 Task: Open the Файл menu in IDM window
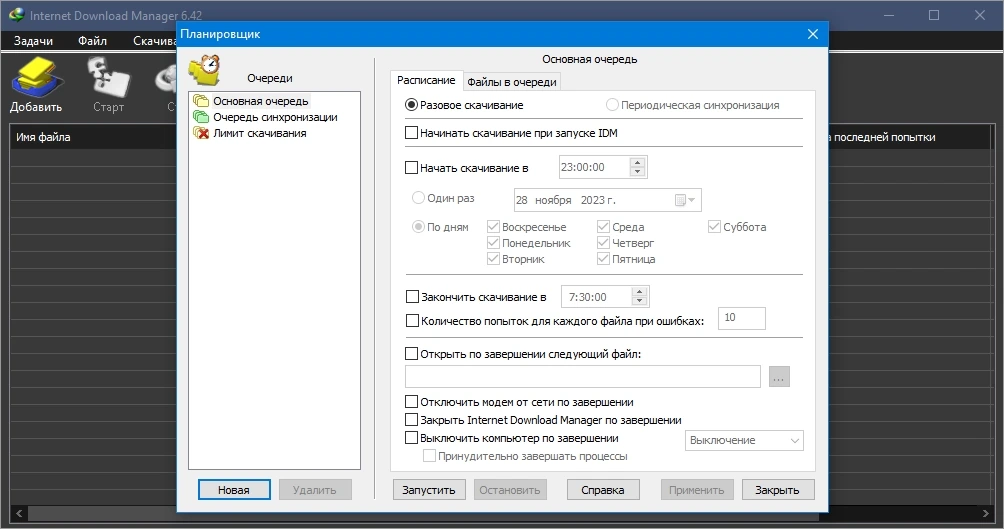pos(92,40)
